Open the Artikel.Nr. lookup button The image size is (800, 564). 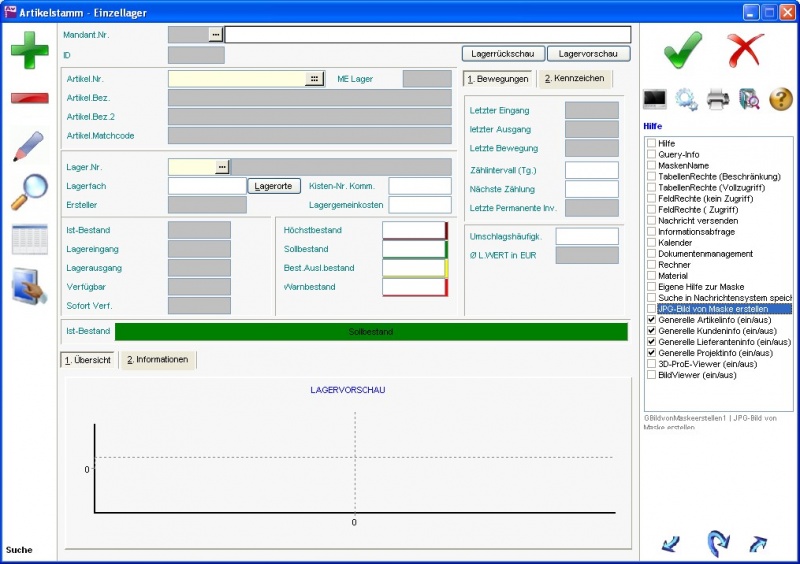(x=314, y=78)
